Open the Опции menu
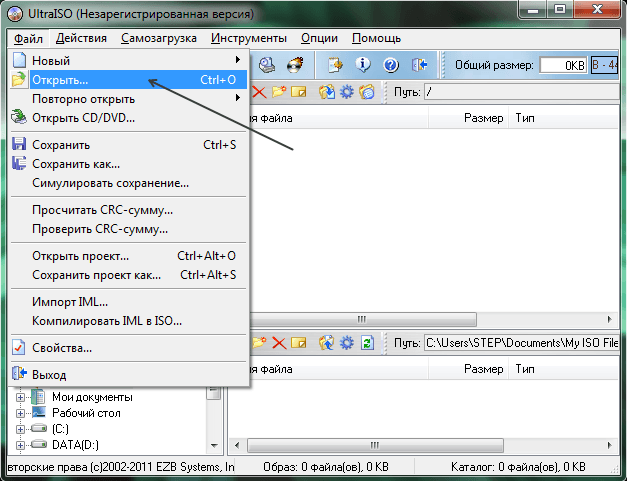Image resolution: width=627 pixels, height=481 pixels. click(x=319, y=38)
